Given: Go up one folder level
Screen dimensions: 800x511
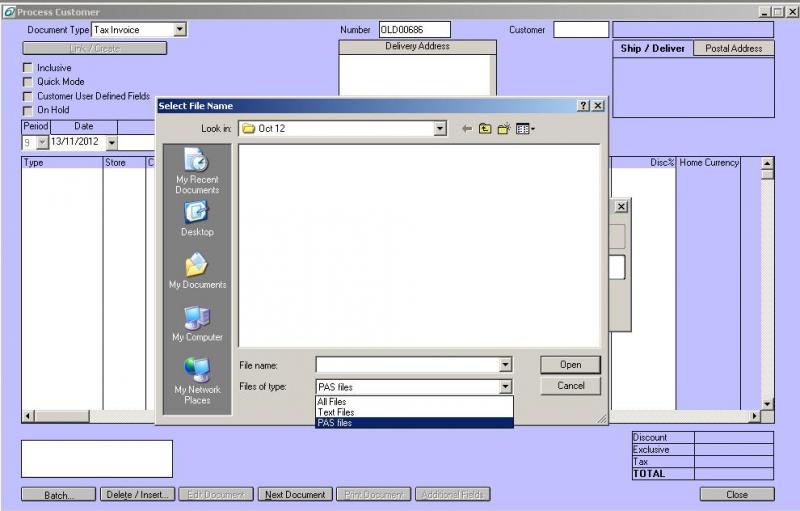Looking at the screenshot, I should click(x=486, y=129).
